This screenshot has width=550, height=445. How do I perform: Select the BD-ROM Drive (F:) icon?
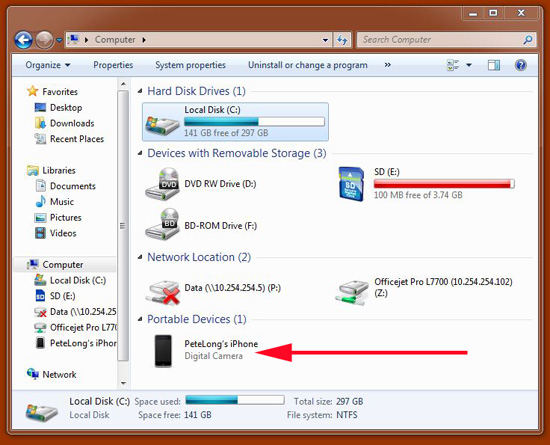pos(163,224)
